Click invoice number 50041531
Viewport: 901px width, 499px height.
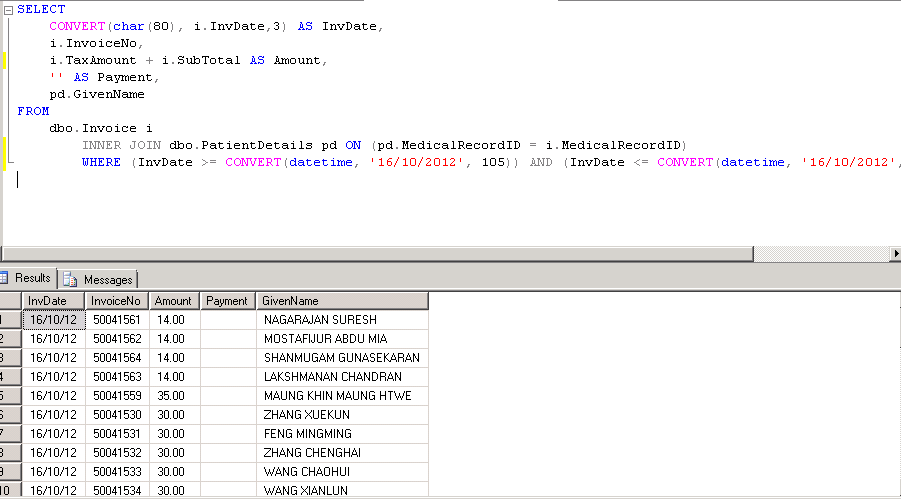(x=117, y=433)
